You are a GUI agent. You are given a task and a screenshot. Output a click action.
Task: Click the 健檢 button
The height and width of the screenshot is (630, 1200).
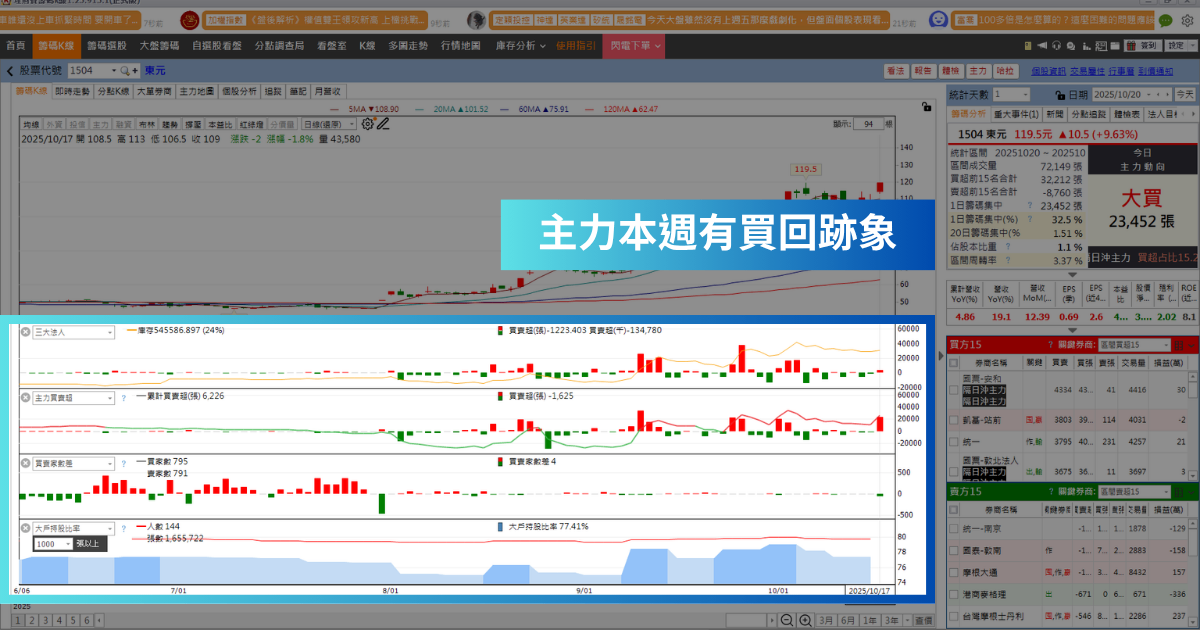click(x=950, y=71)
